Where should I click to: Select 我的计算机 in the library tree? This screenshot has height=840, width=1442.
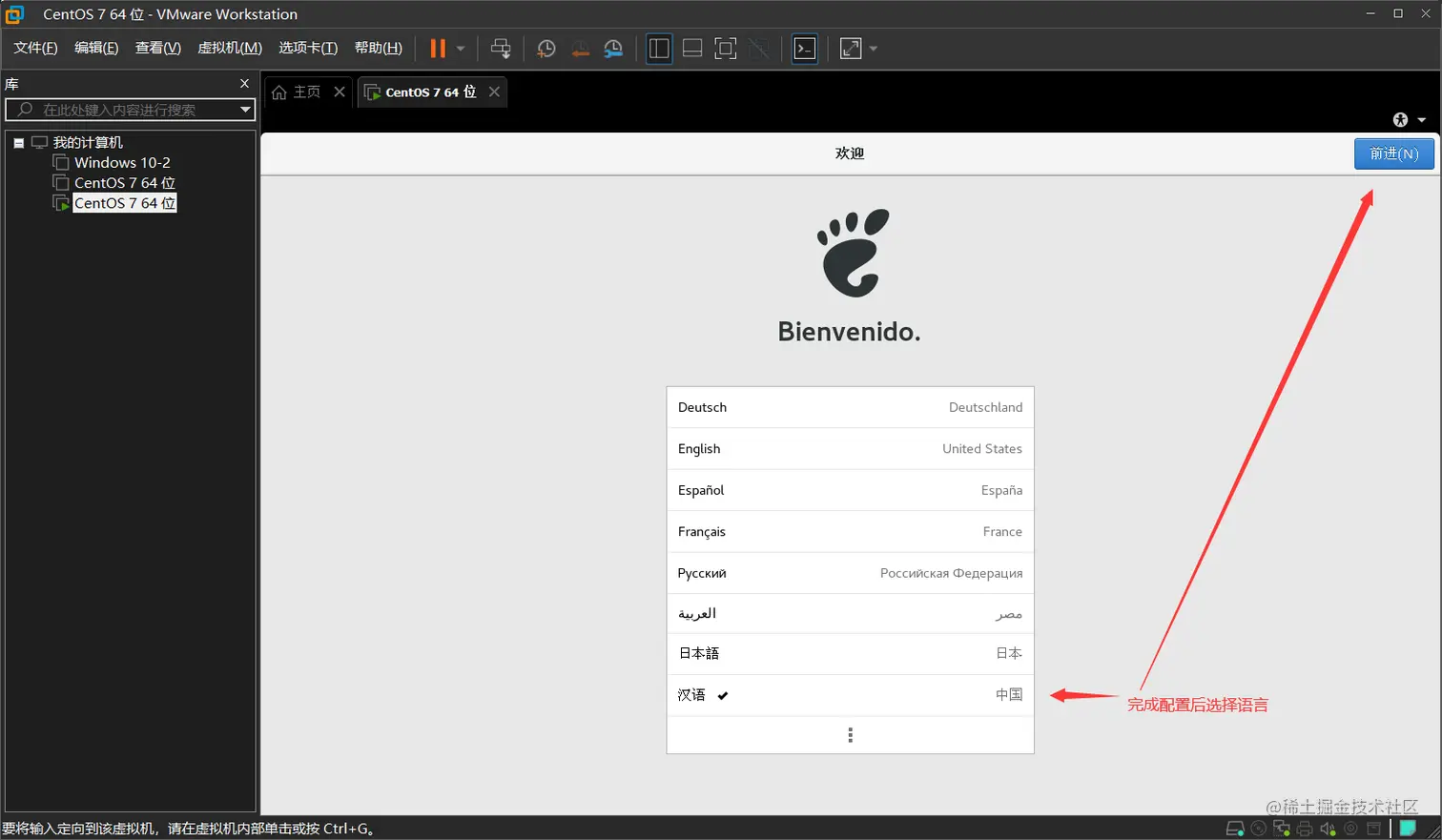pyautogui.click(x=88, y=142)
